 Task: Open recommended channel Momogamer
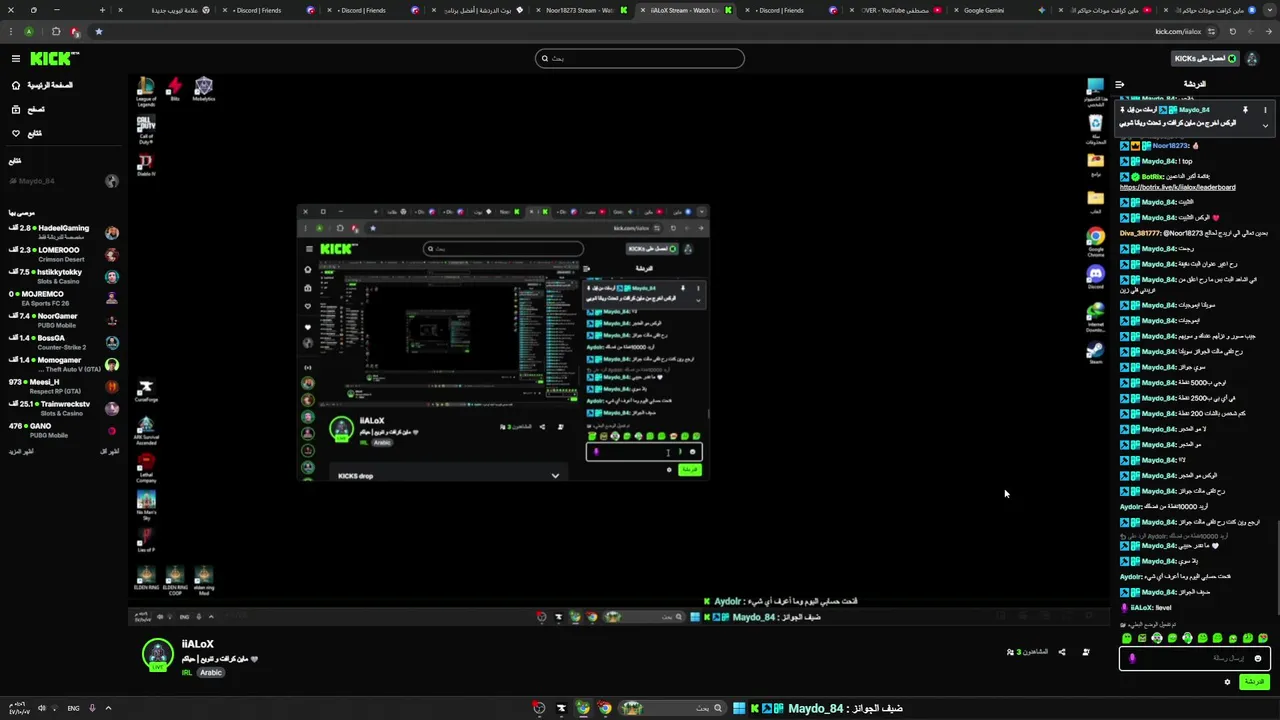tap(63, 364)
